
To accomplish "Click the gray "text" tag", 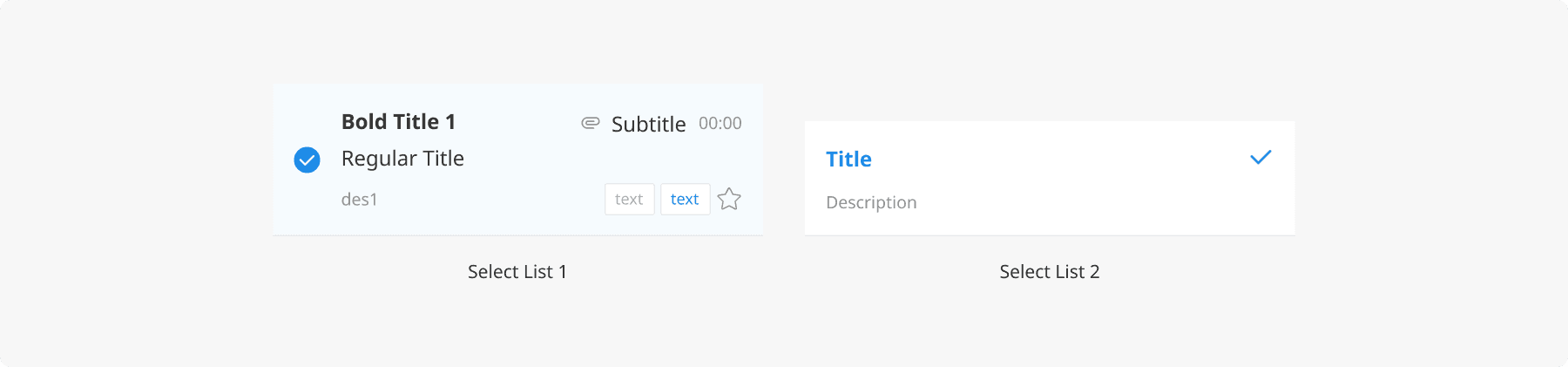I will tap(629, 200).
